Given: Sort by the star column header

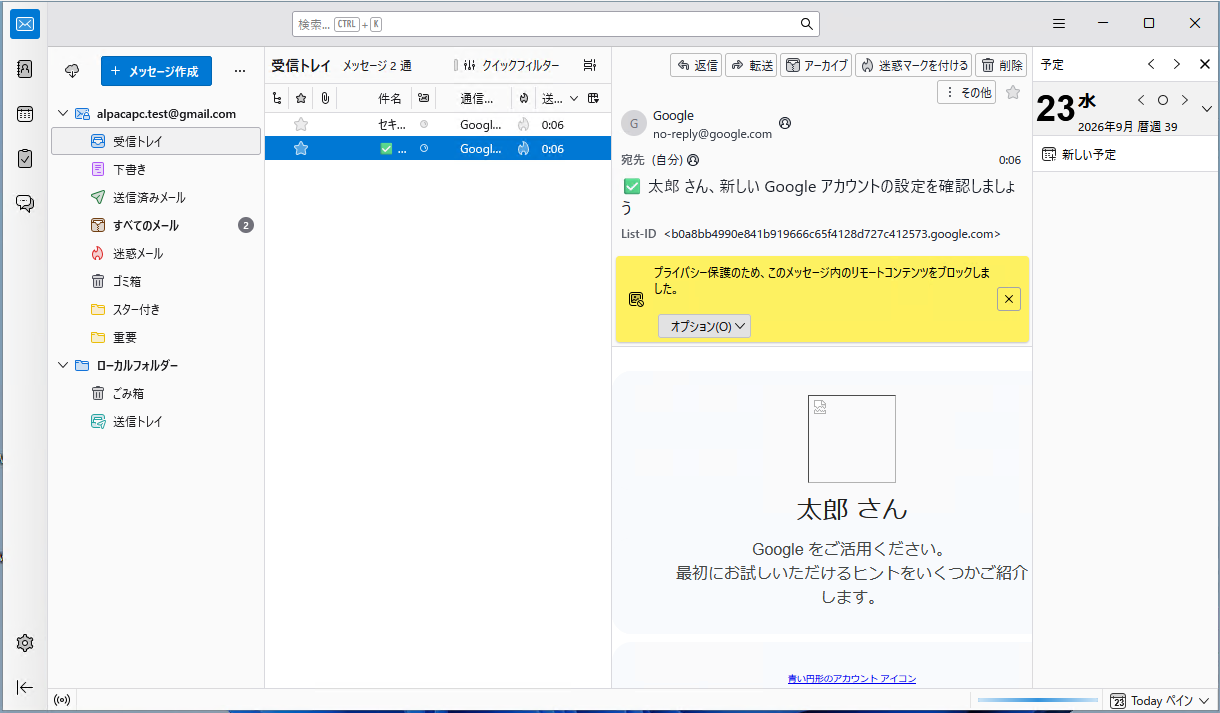Looking at the screenshot, I should tap(300, 98).
